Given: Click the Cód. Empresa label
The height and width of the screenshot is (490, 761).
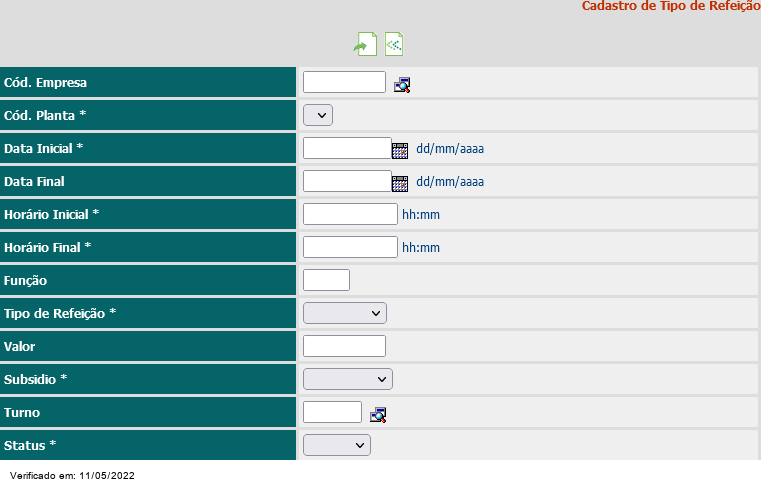Looking at the screenshot, I should coord(45,82).
